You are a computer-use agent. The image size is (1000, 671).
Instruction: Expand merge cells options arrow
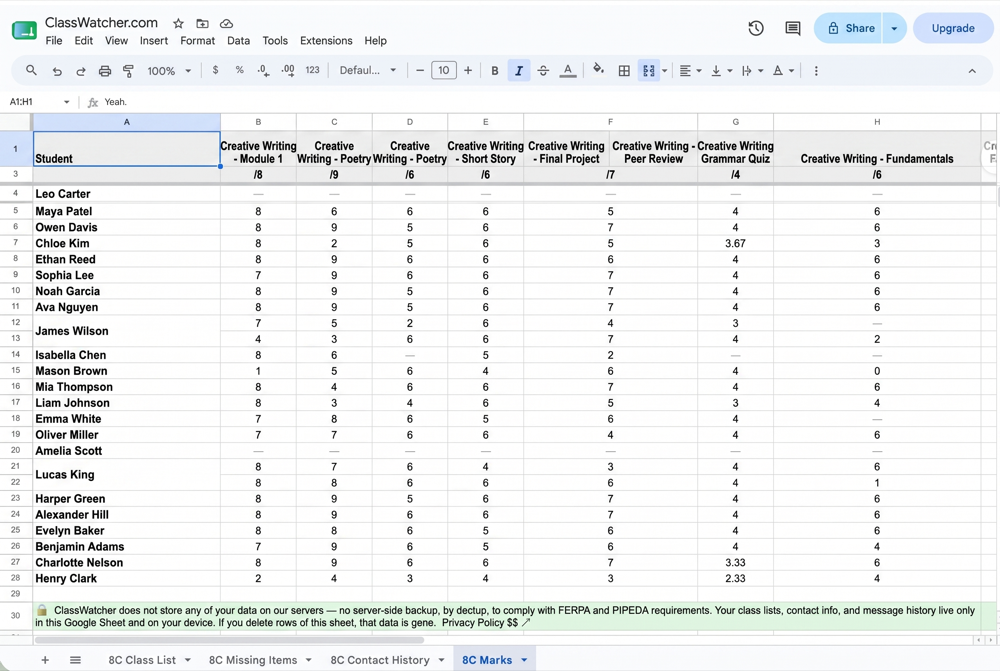665,71
